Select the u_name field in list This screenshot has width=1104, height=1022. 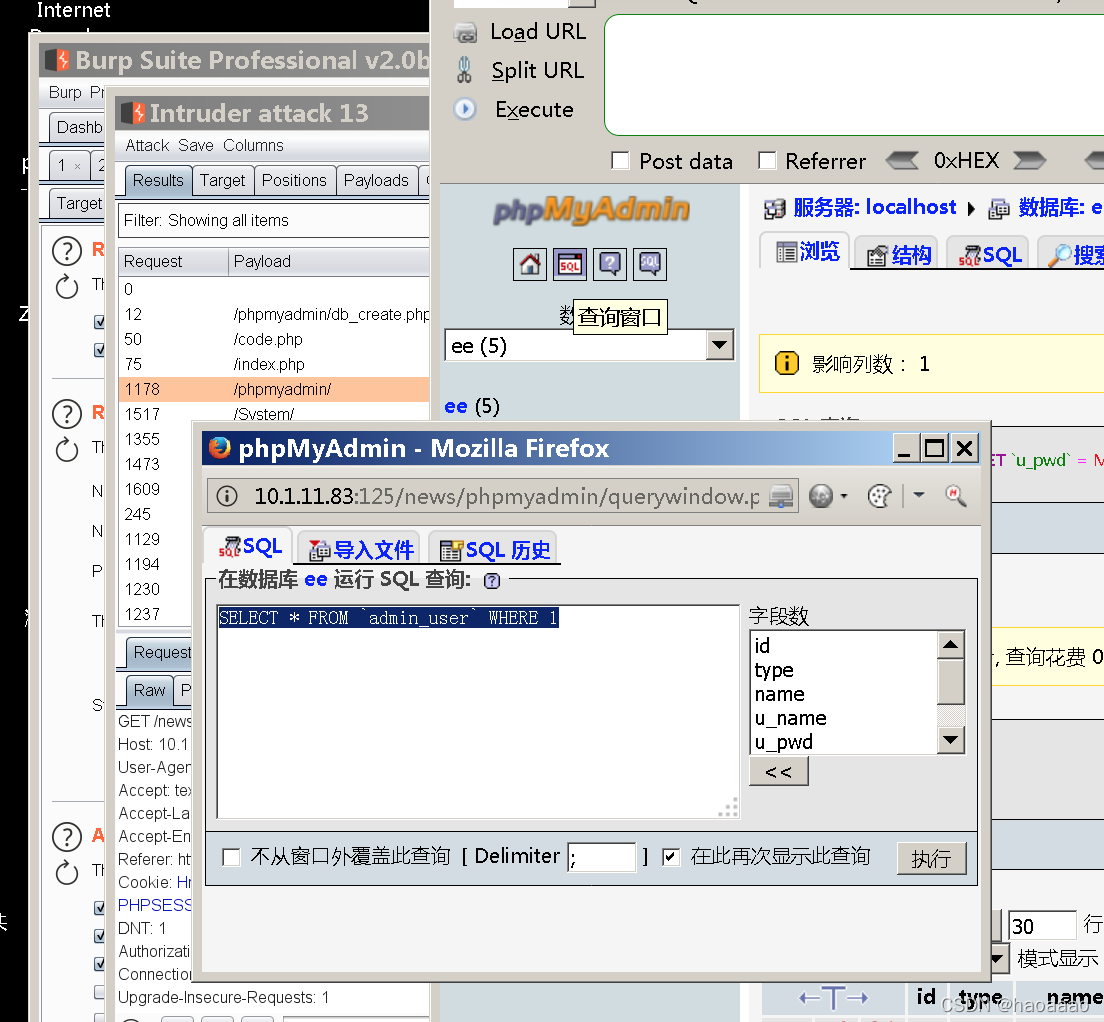843,718
